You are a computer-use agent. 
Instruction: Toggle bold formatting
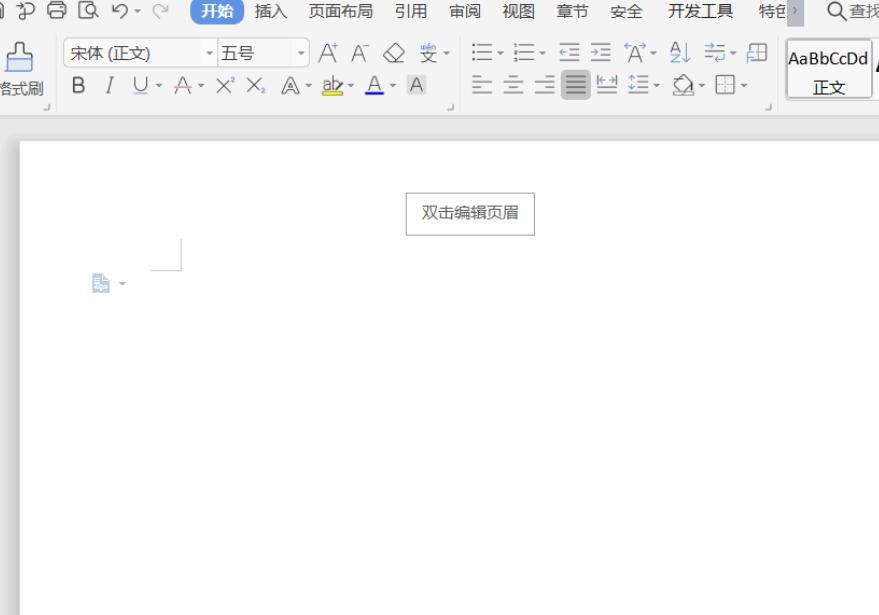coord(78,86)
